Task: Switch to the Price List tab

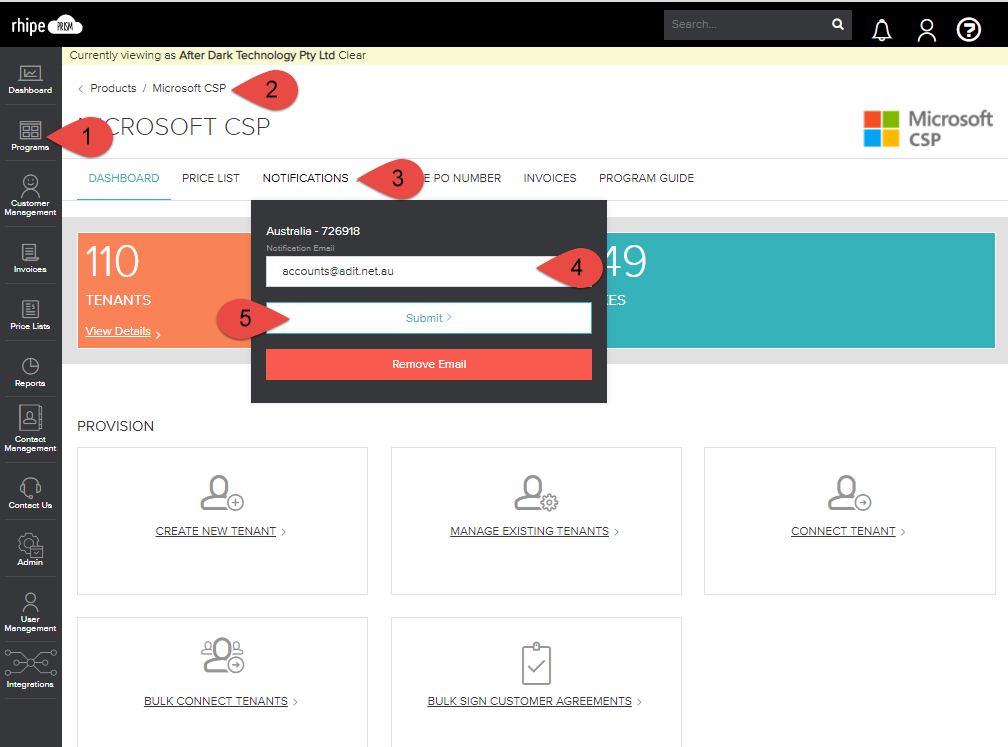Action: 211,178
